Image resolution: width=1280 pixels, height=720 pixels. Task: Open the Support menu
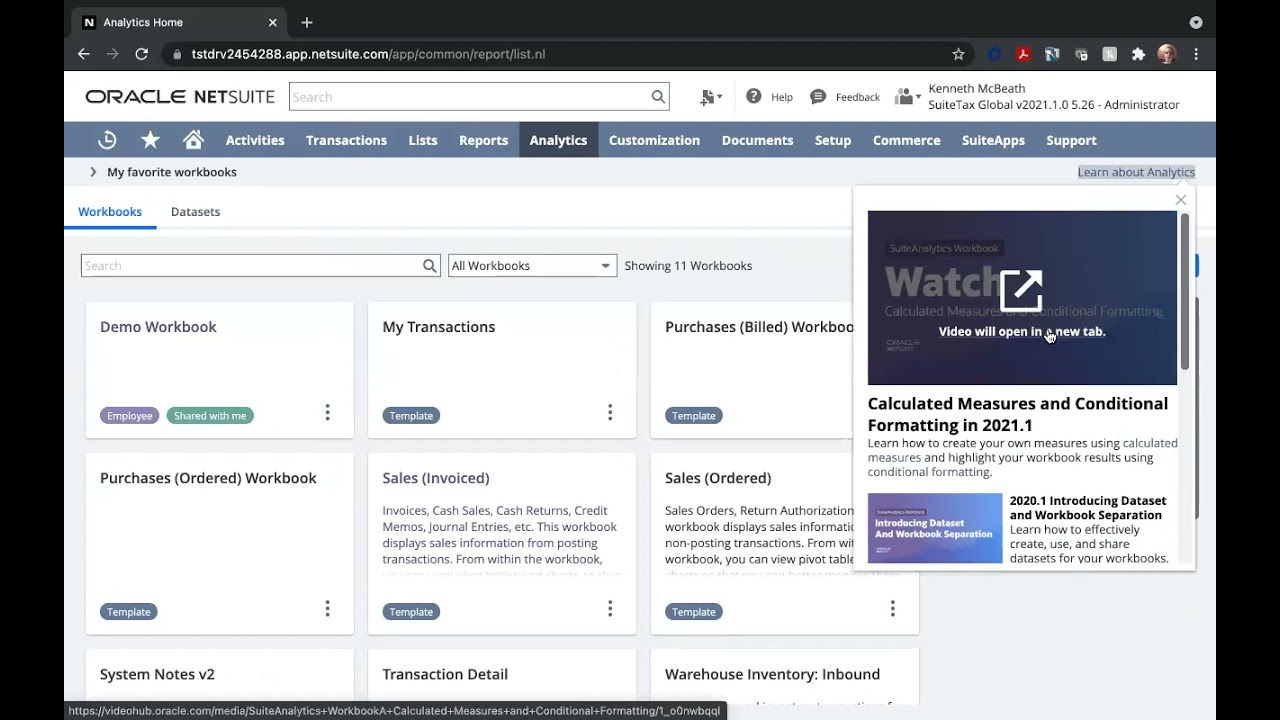click(1071, 140)
